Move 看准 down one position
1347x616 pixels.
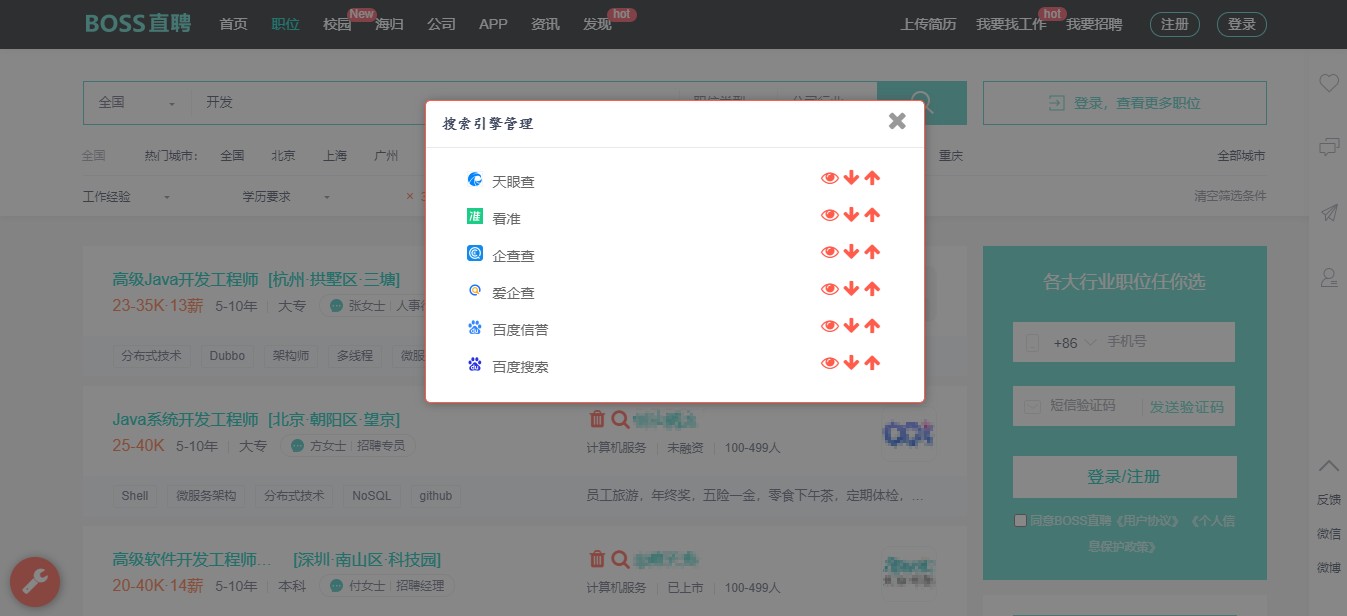(851, 215)
